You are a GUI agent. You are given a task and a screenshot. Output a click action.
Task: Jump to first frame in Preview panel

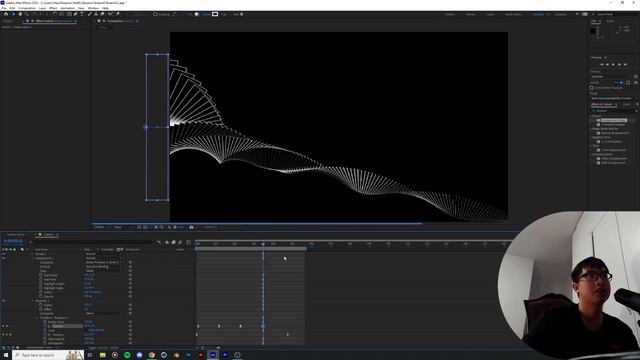coord(601,64)
